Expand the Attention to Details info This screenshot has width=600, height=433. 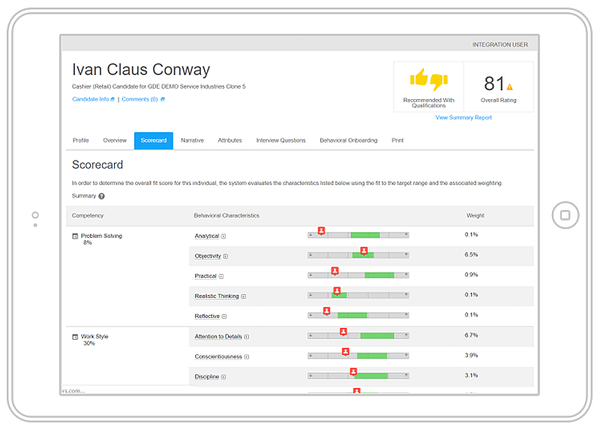pos(246,337)
